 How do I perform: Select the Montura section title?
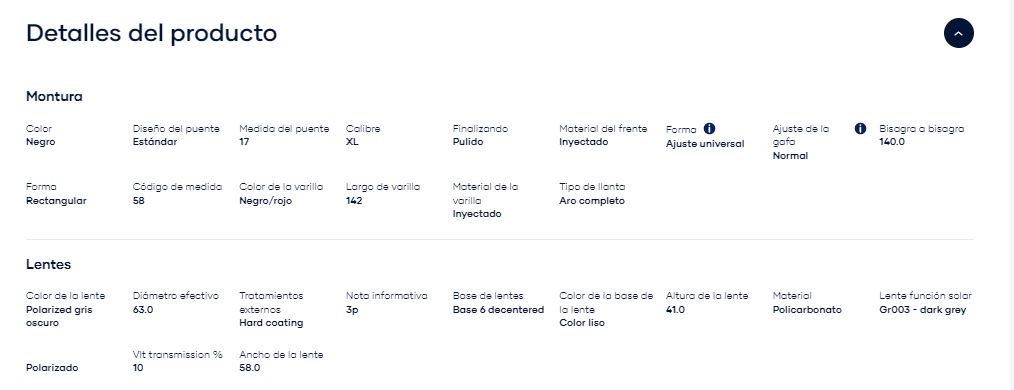click(x=54, y=96)
